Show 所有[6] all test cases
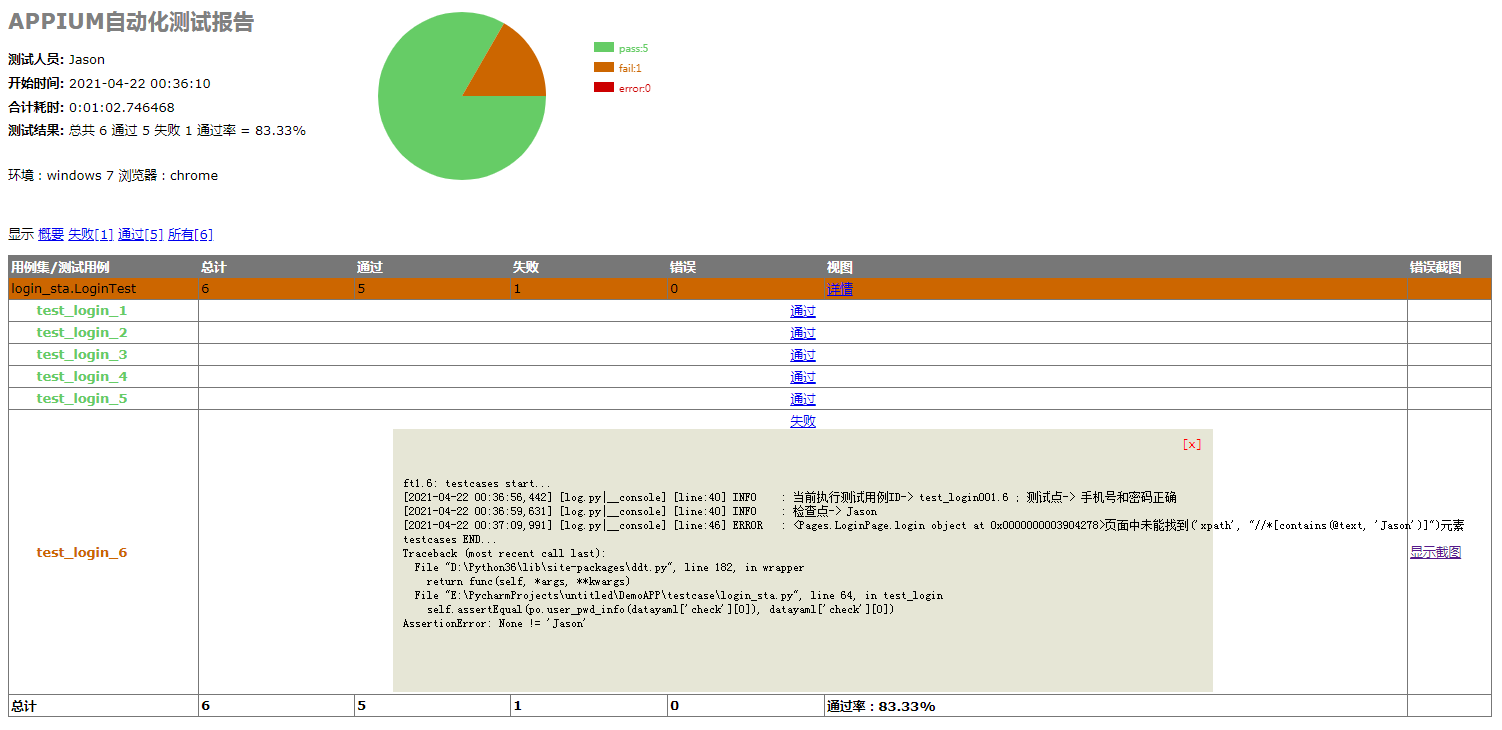1502x730 pixels. click(190, 234)
